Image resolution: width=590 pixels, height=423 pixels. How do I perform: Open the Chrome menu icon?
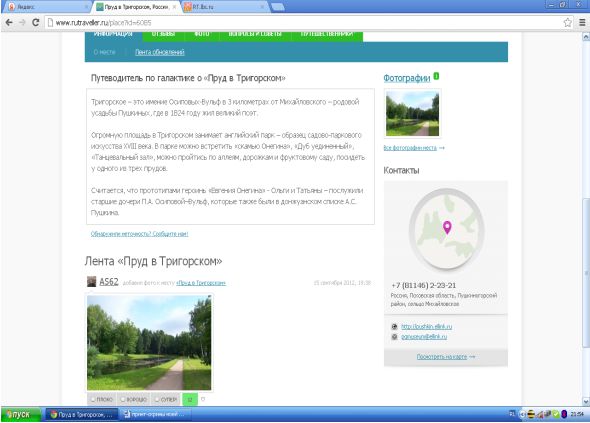(x=582, y=23)
